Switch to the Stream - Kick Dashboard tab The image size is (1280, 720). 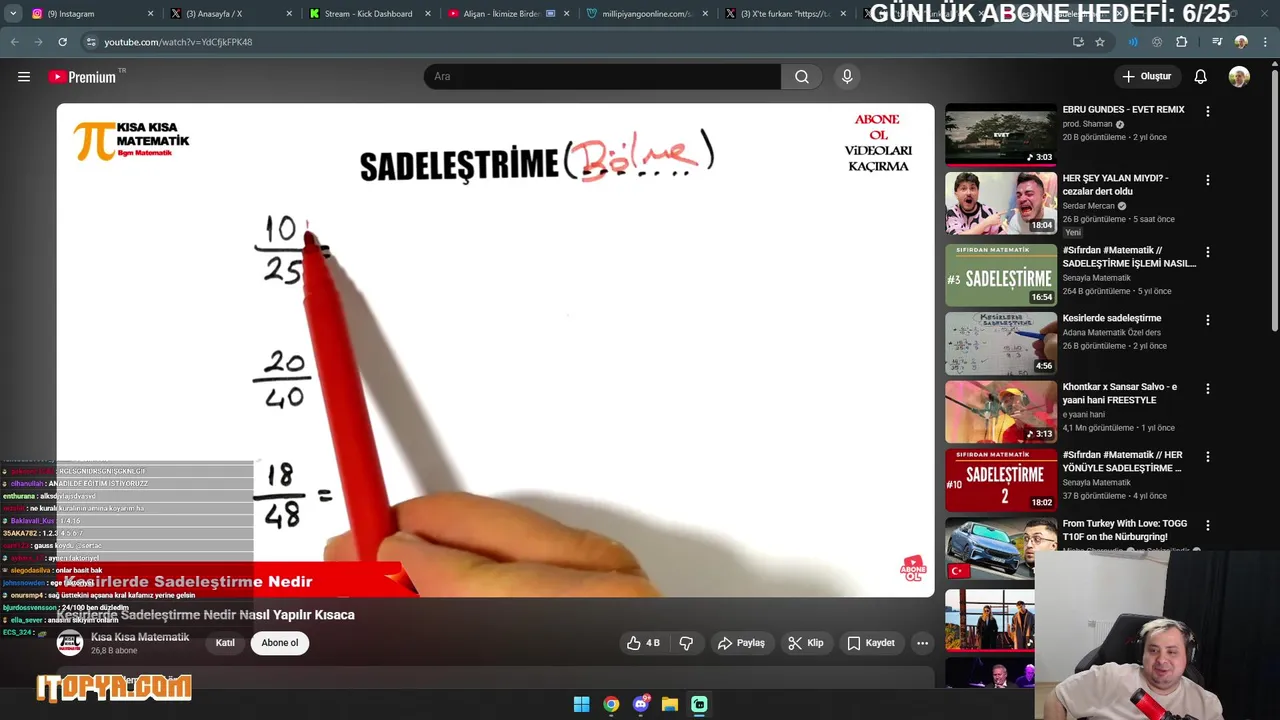click(369, 14)
